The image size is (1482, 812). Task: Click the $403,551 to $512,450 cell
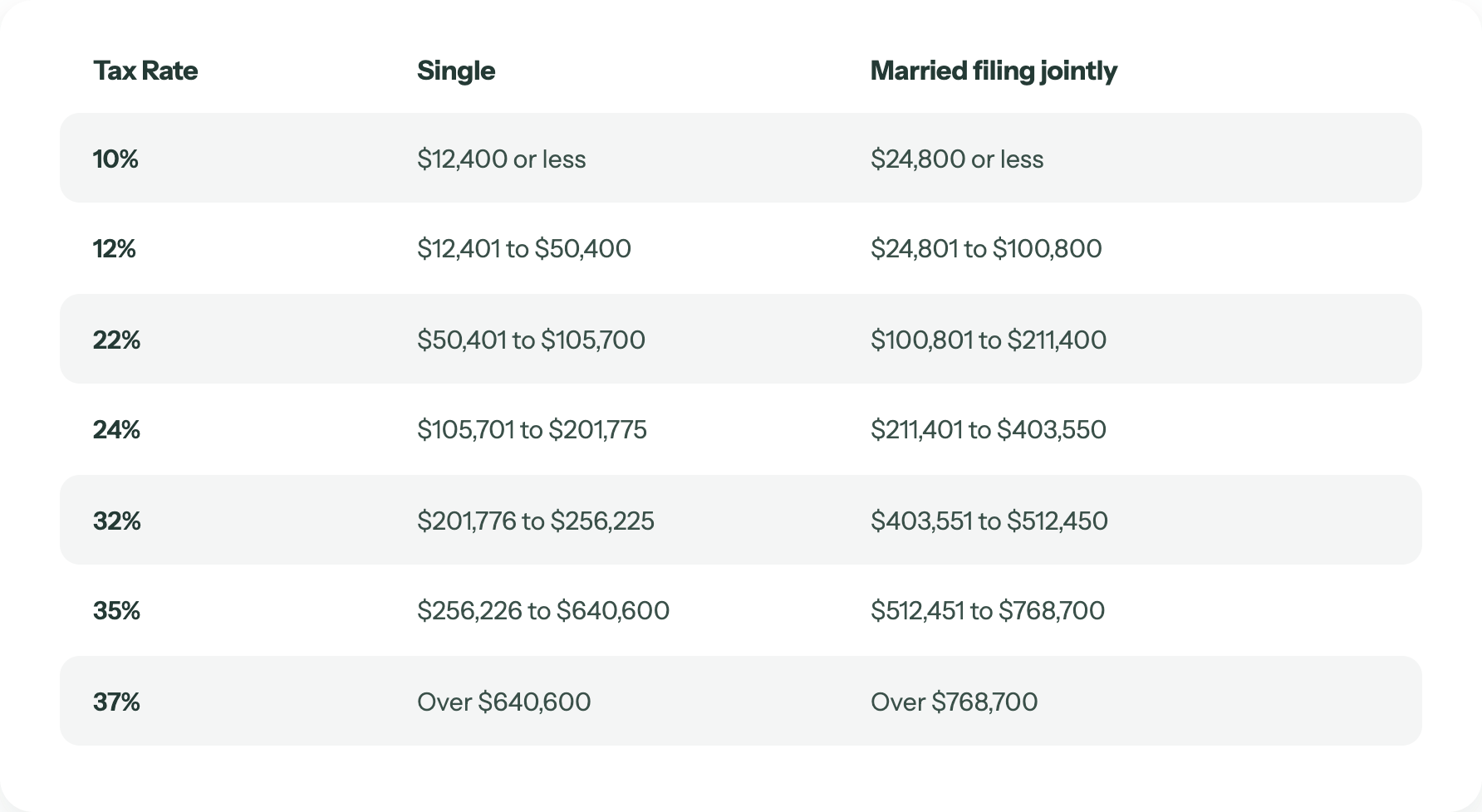pos(989,521)
